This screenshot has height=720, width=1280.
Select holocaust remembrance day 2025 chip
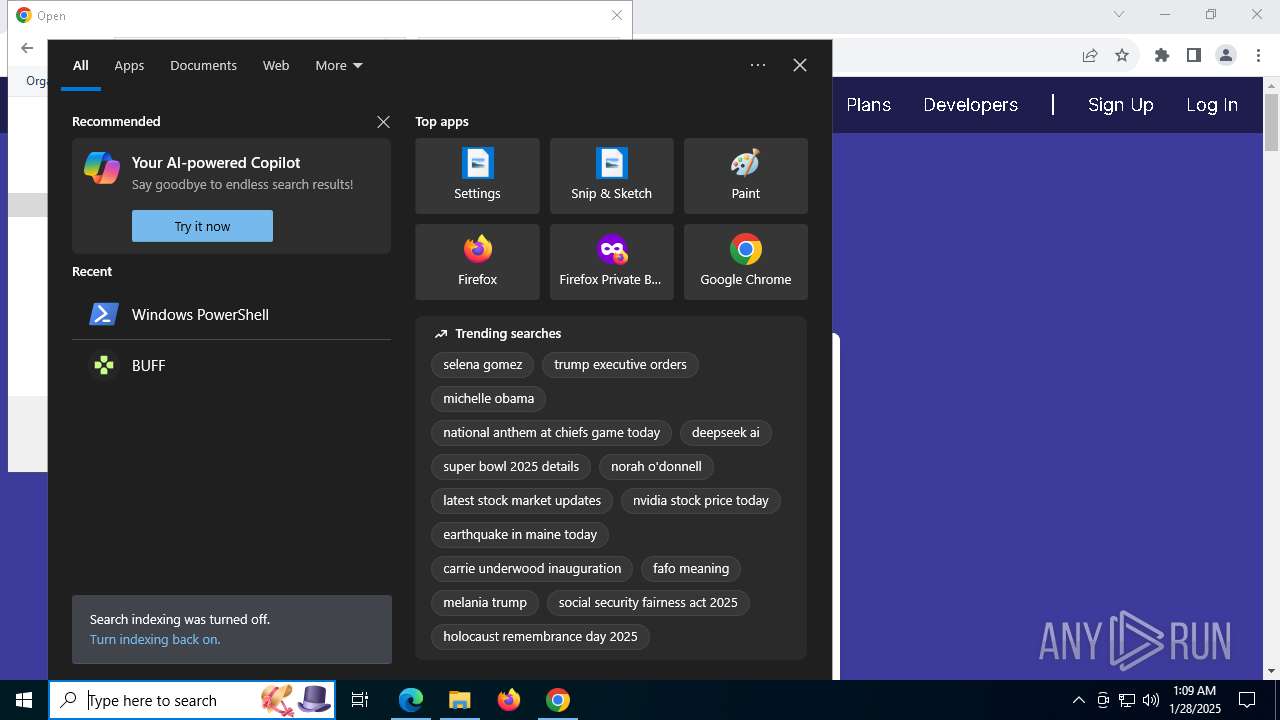click(540, 637)
